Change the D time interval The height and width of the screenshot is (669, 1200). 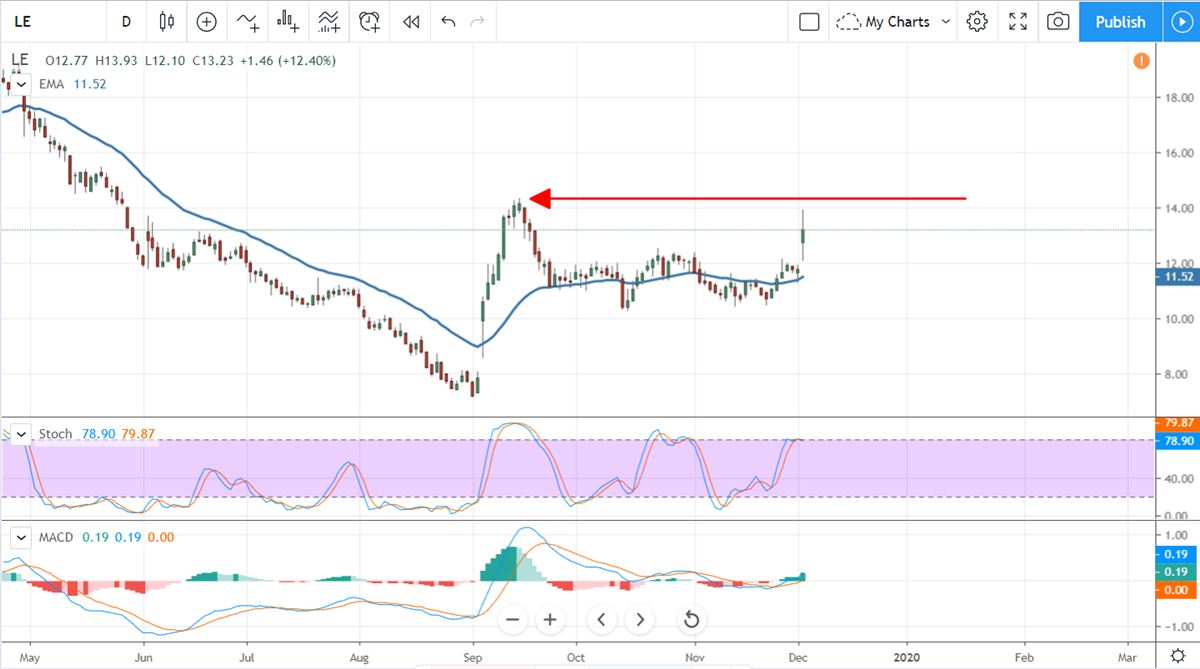tap(126, 21)
